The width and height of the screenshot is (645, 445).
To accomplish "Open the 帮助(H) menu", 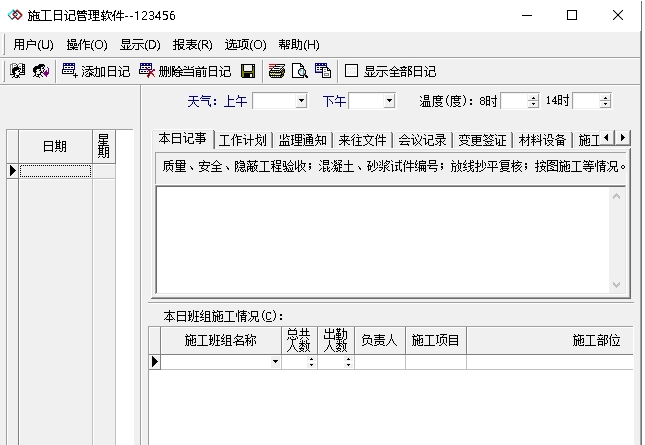I will coord(299,44).
